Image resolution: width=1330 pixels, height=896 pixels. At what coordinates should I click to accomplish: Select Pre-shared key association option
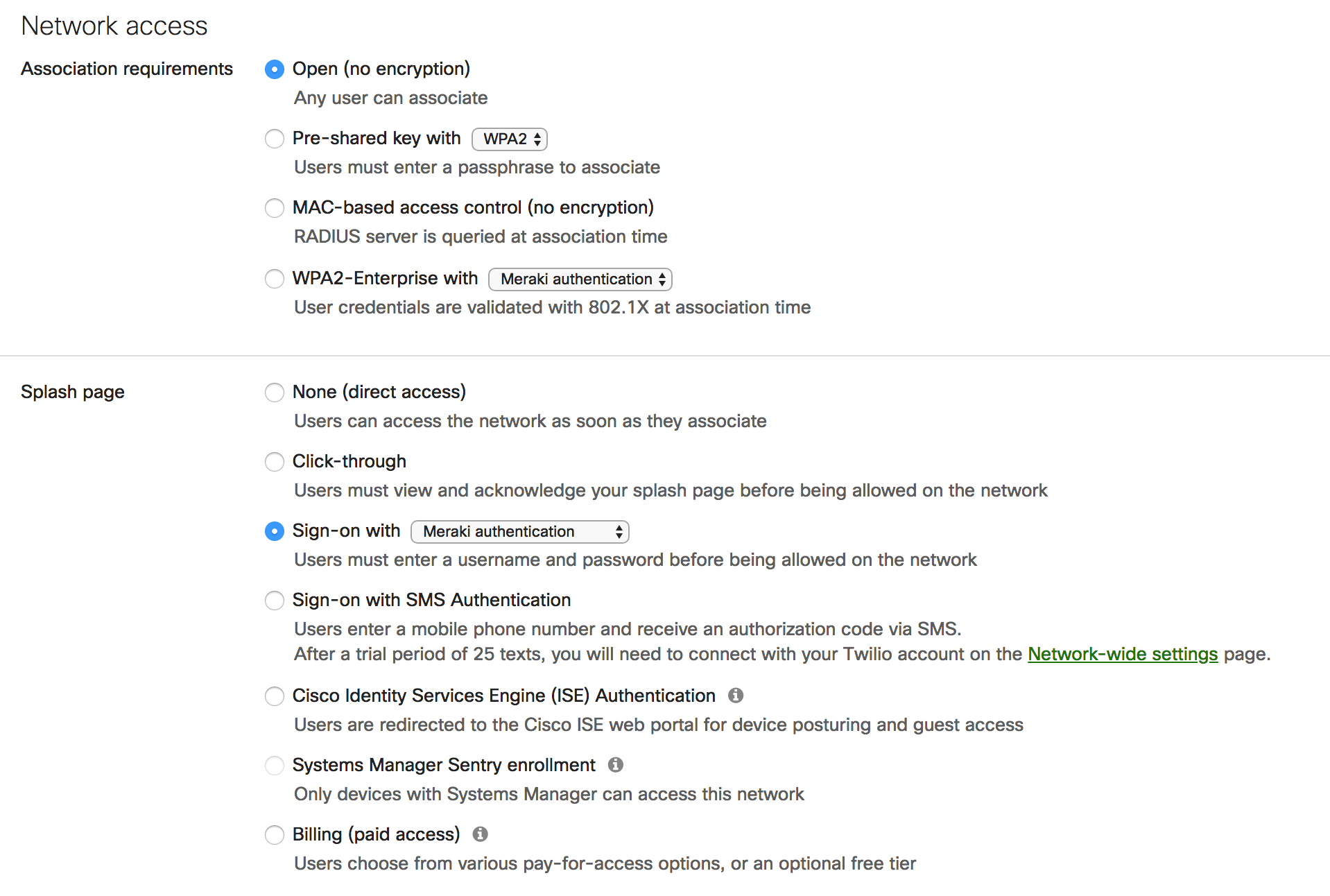tap(275, 139)
